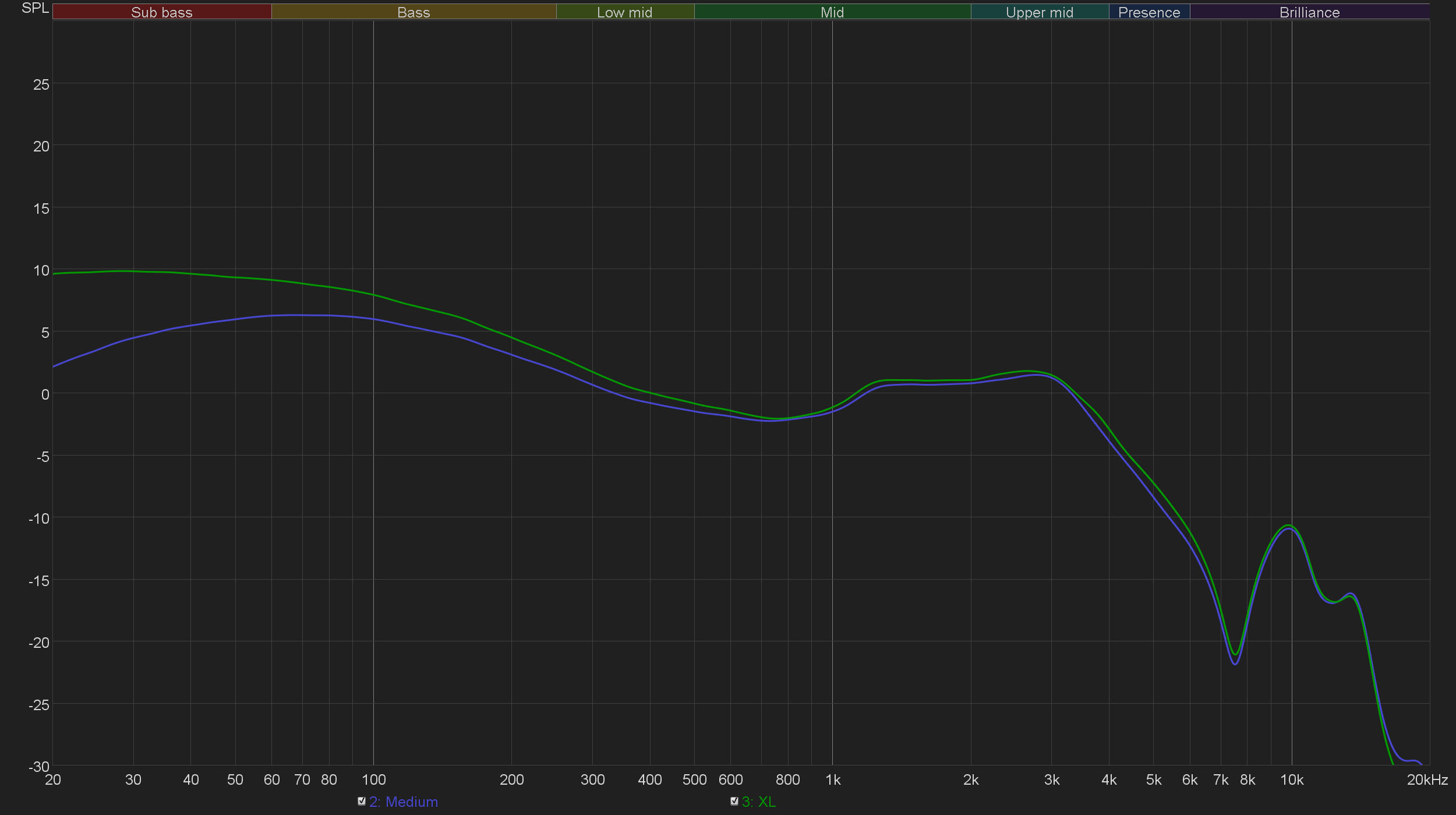This screenshot has height=815, width=1456.
Task: Click the SPL axis label
Action: [x=35, y=8]
